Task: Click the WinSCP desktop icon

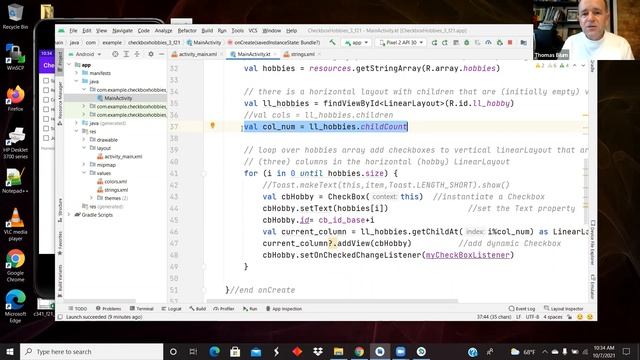Action: click(x=15, y=57)
